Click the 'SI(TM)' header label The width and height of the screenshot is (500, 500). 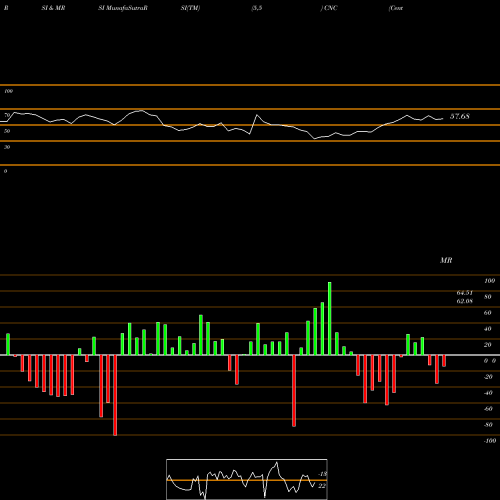tap(190, 8)
